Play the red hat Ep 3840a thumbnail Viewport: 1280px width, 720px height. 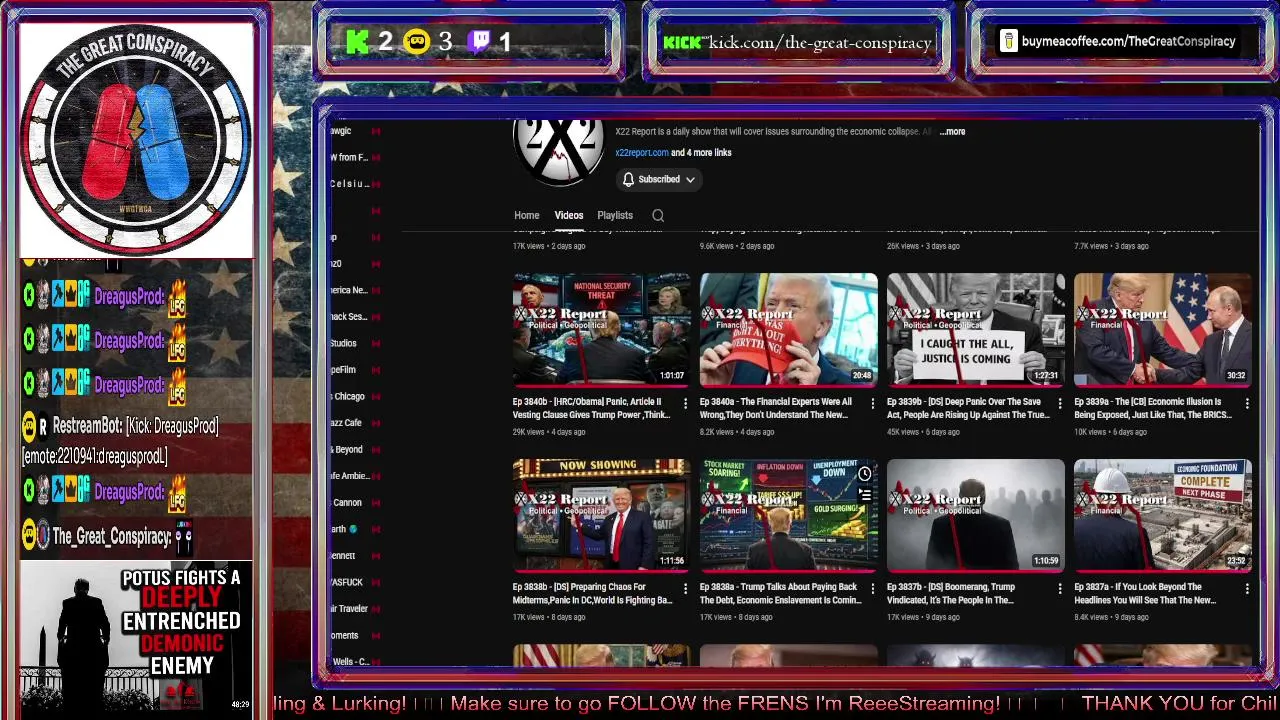pos(788,329)
